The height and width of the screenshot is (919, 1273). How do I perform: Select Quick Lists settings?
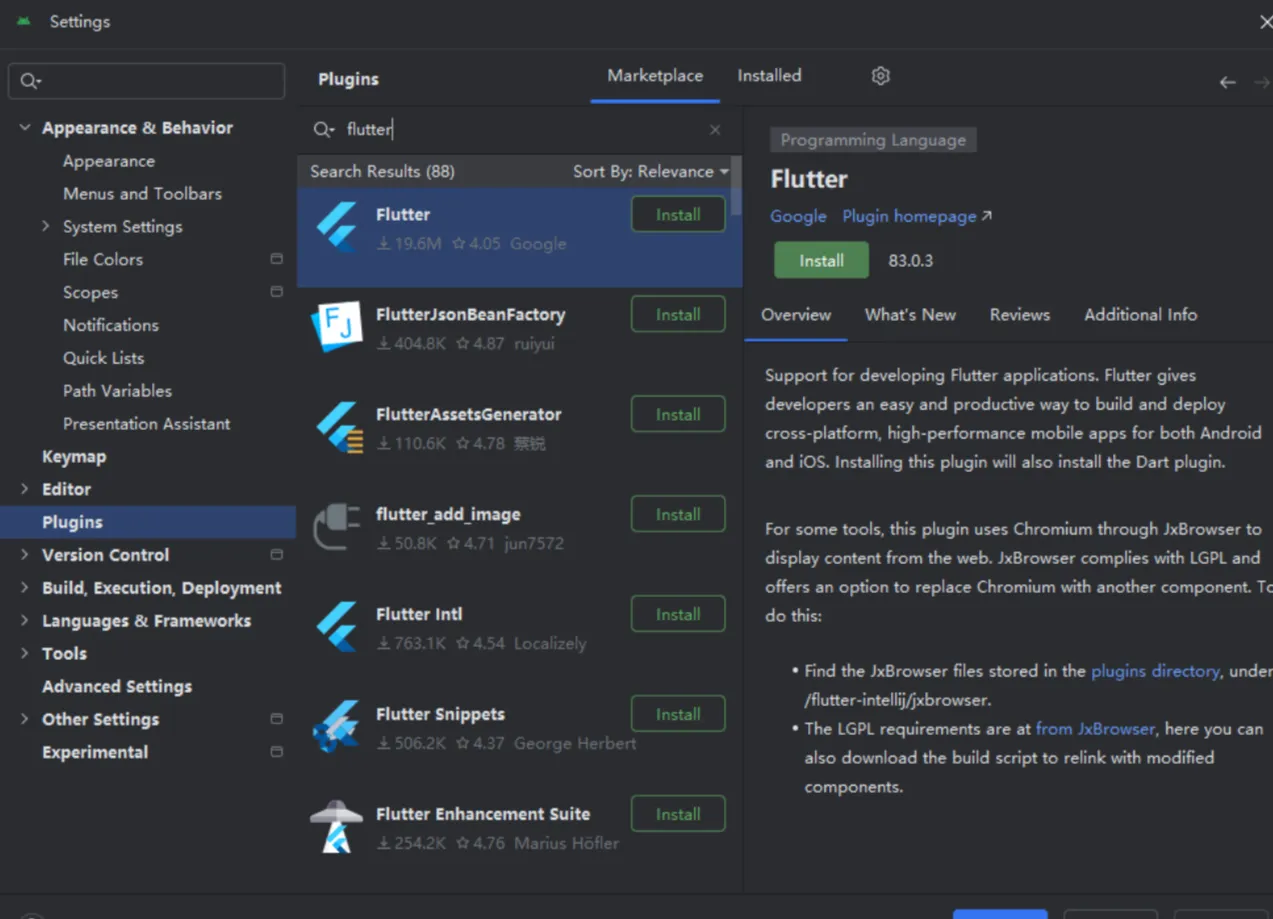tap(103, 358)
